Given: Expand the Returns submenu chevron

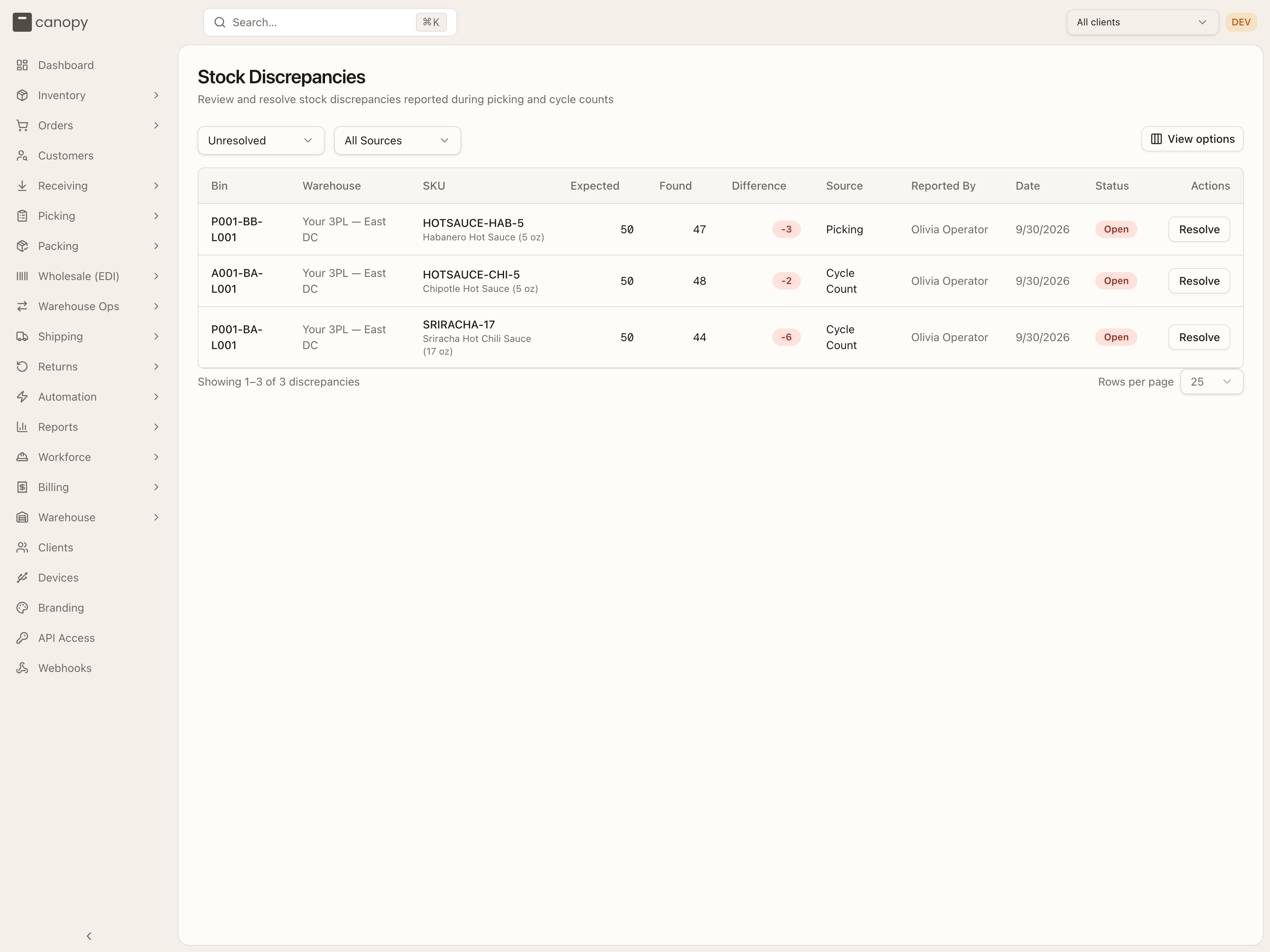Looking at the screenshot, I should coord(156,367).
